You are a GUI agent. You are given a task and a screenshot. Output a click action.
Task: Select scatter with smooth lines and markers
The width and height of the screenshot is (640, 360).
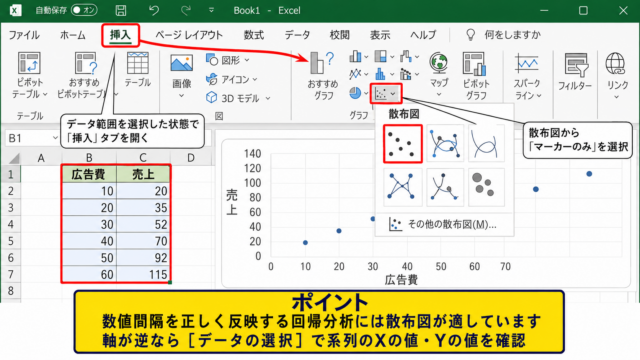point(445,144)
